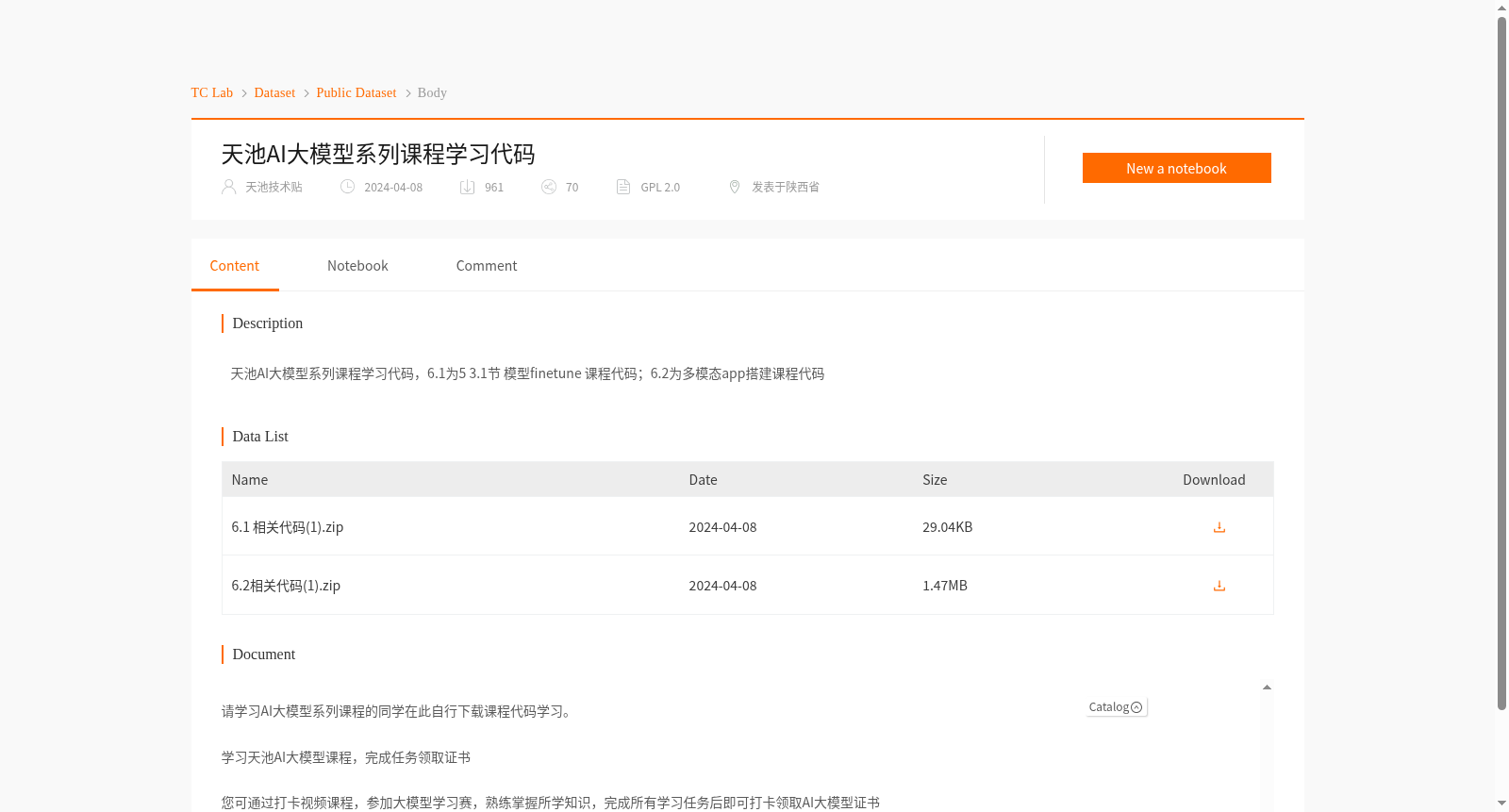This screenshot has height=812, width=1509.
Task: Click the GPL 2.0 license text
Action: (660, 187)
